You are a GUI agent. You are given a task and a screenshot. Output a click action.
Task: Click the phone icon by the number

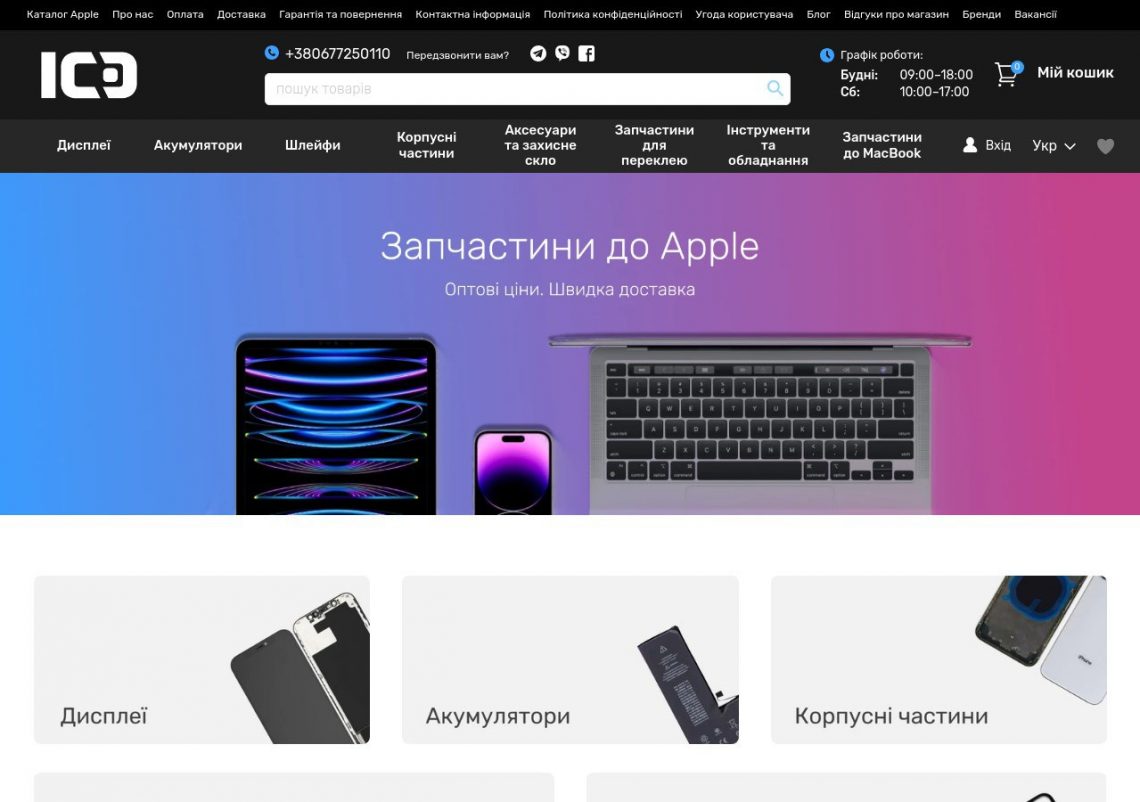[271, 52]
